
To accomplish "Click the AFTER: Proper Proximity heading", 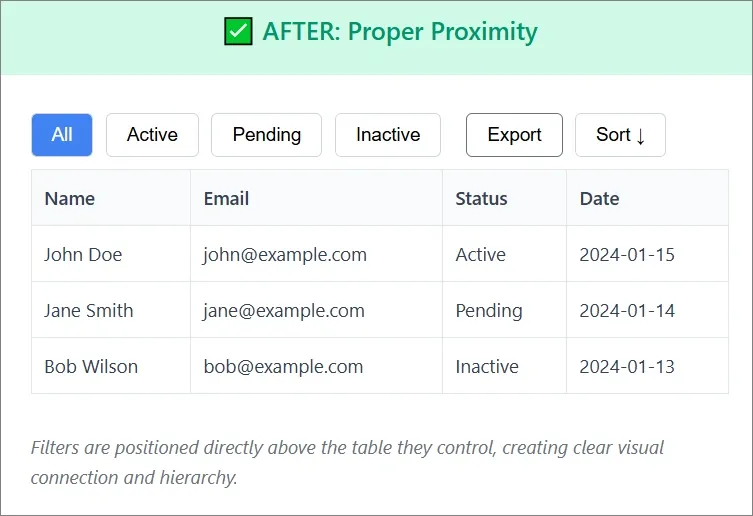I will (400, 32).
